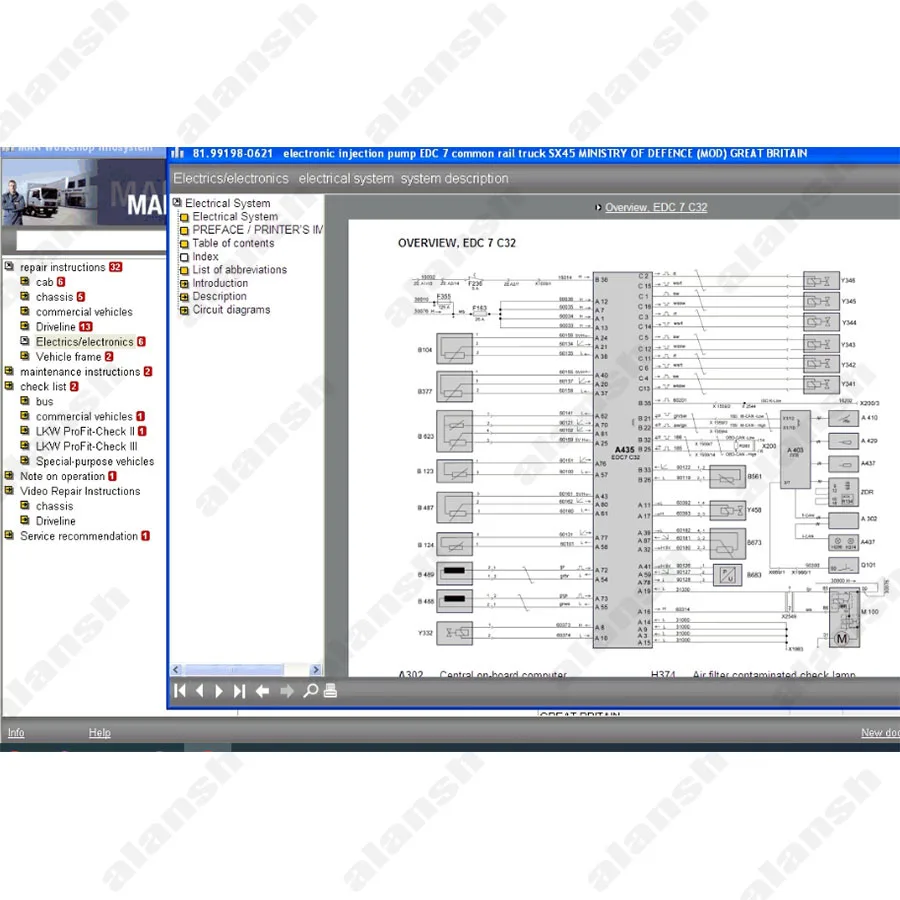900x900 pixels.
Task: Click the document title bar icon beside 81.99198-0621
Action: (x=178, y=153)
